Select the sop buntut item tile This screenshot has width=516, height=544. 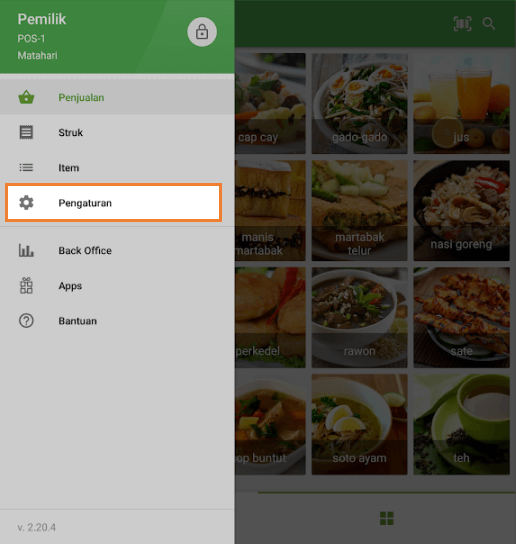270,424
